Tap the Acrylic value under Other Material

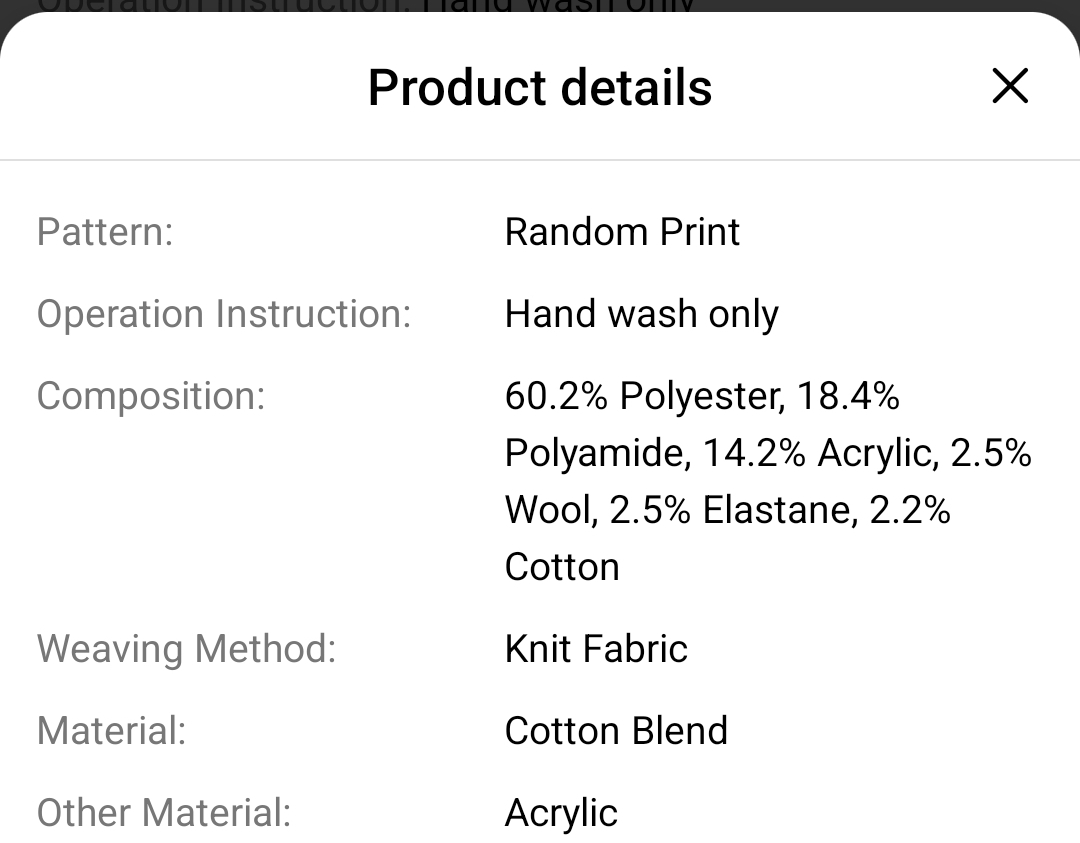pos(561,814)
